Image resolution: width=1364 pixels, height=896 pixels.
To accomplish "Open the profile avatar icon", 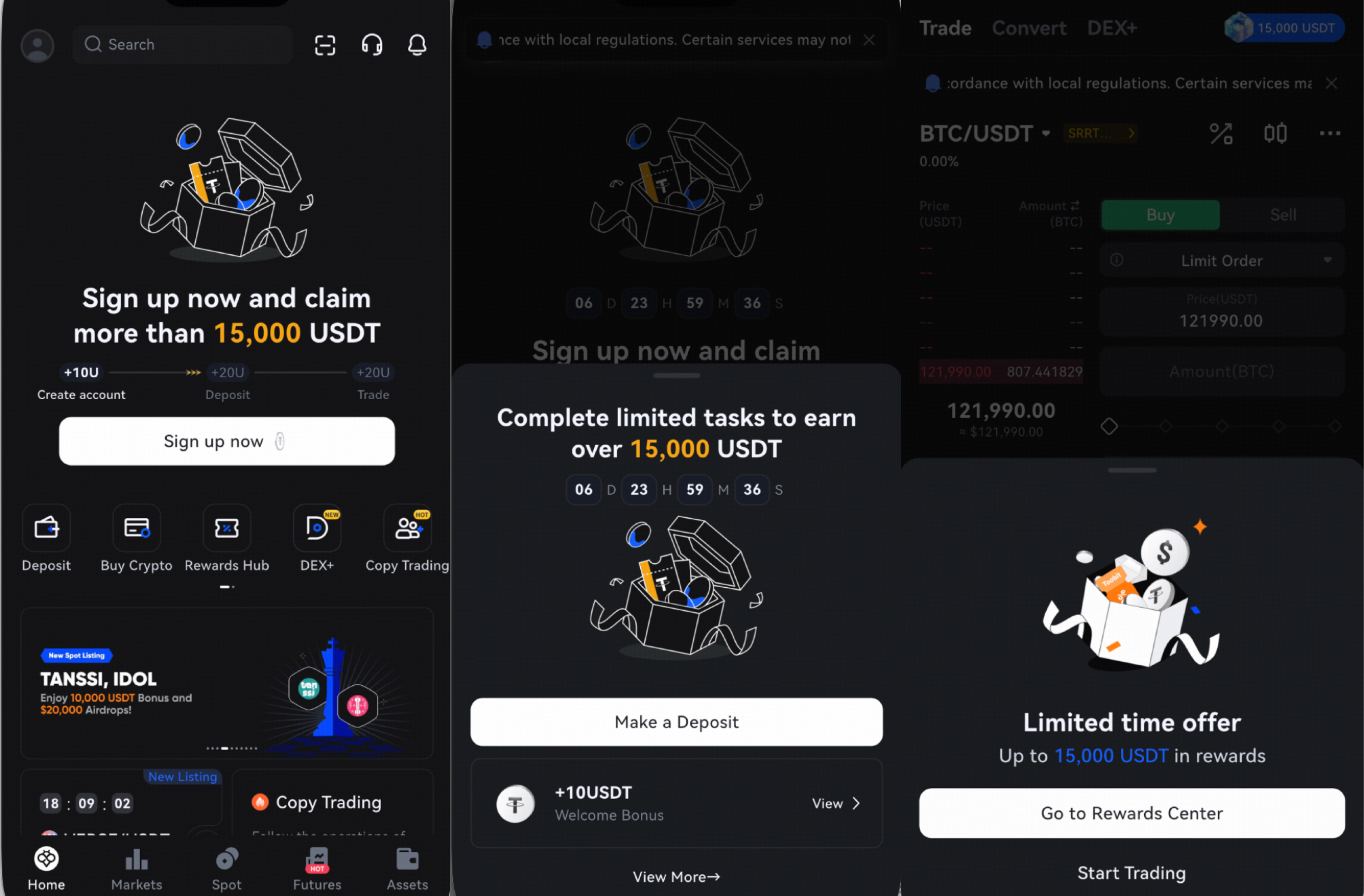I will tap(38, 46).
